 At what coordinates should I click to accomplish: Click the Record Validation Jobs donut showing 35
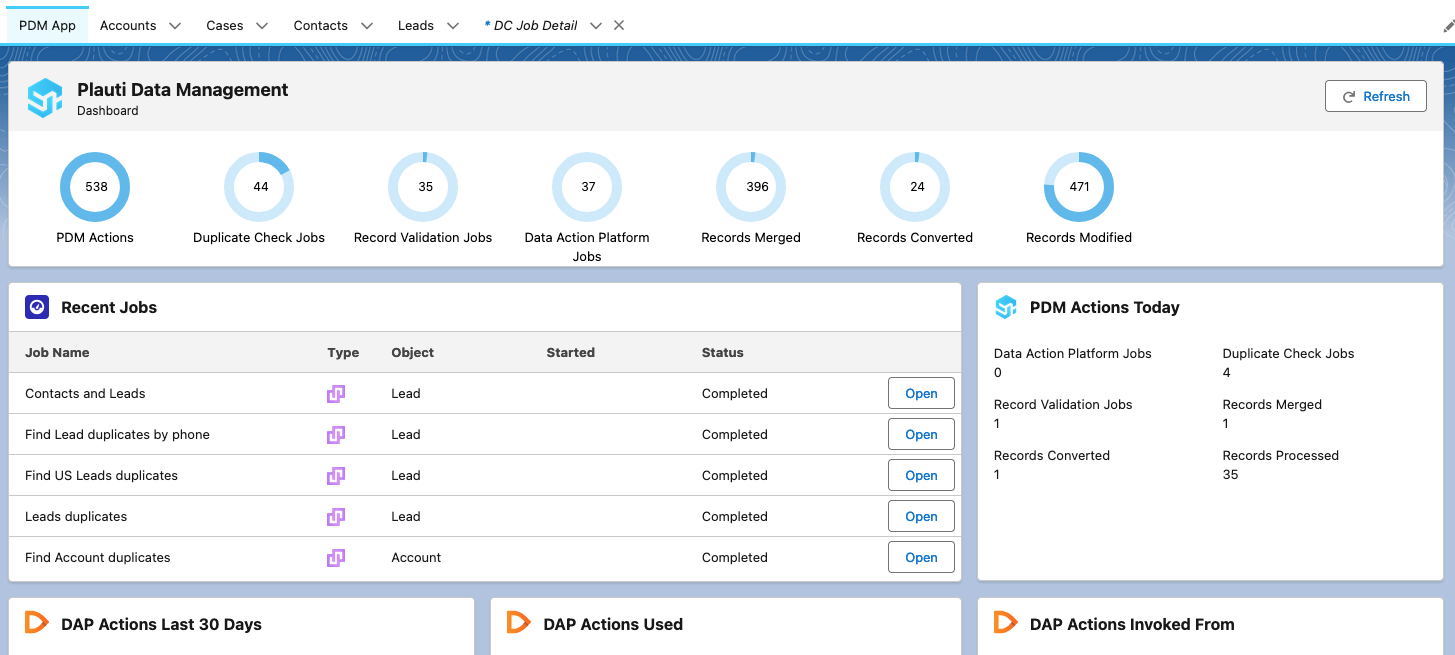tap(424, 187)
